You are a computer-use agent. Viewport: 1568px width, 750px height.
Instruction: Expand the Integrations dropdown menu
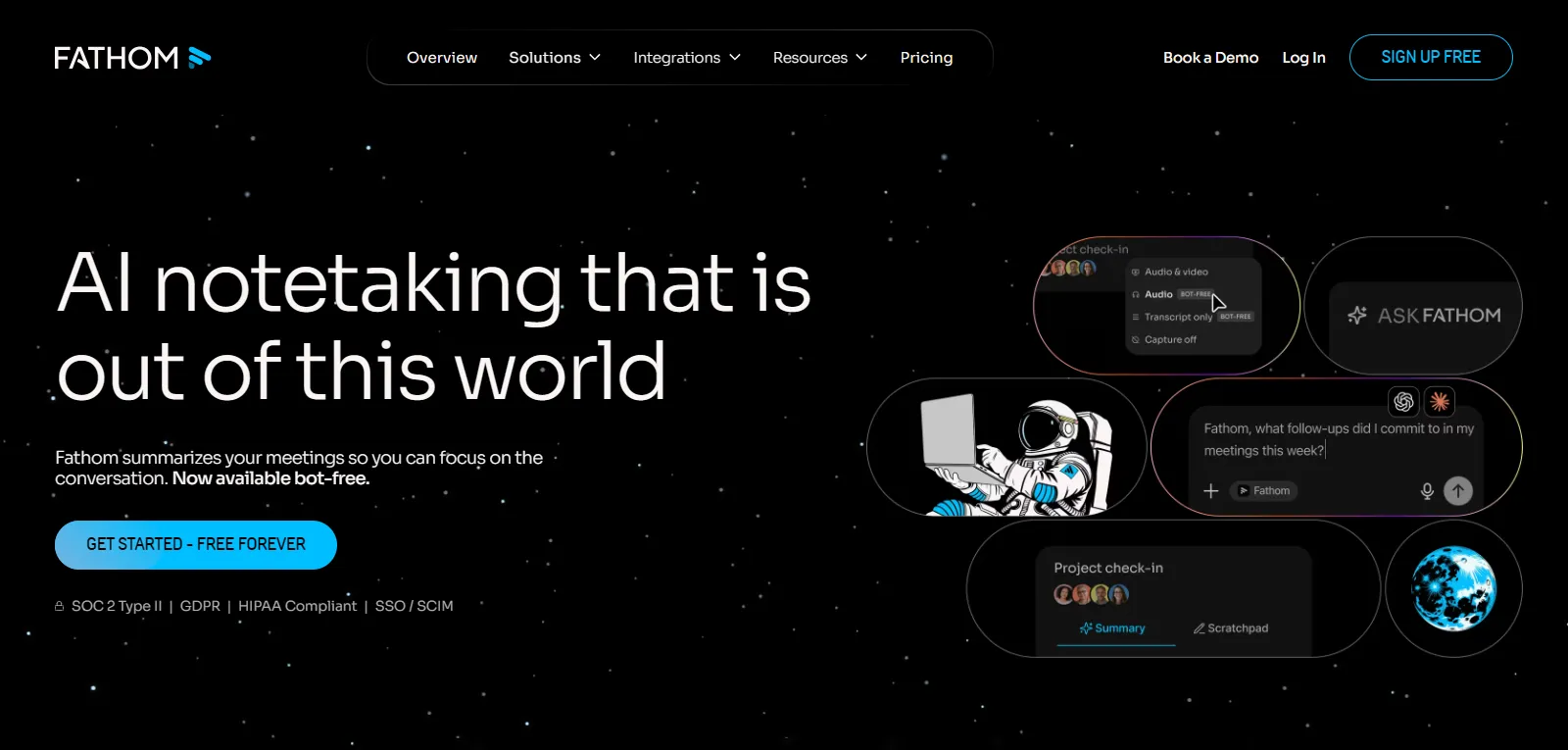point(687,58)
